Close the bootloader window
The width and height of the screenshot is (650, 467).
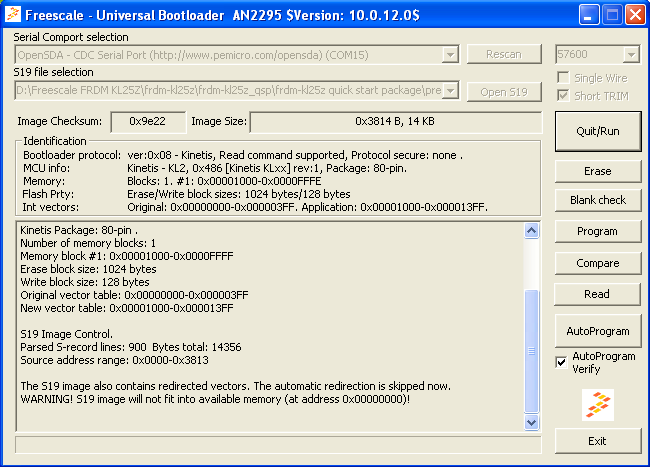[x=635, y=15]
